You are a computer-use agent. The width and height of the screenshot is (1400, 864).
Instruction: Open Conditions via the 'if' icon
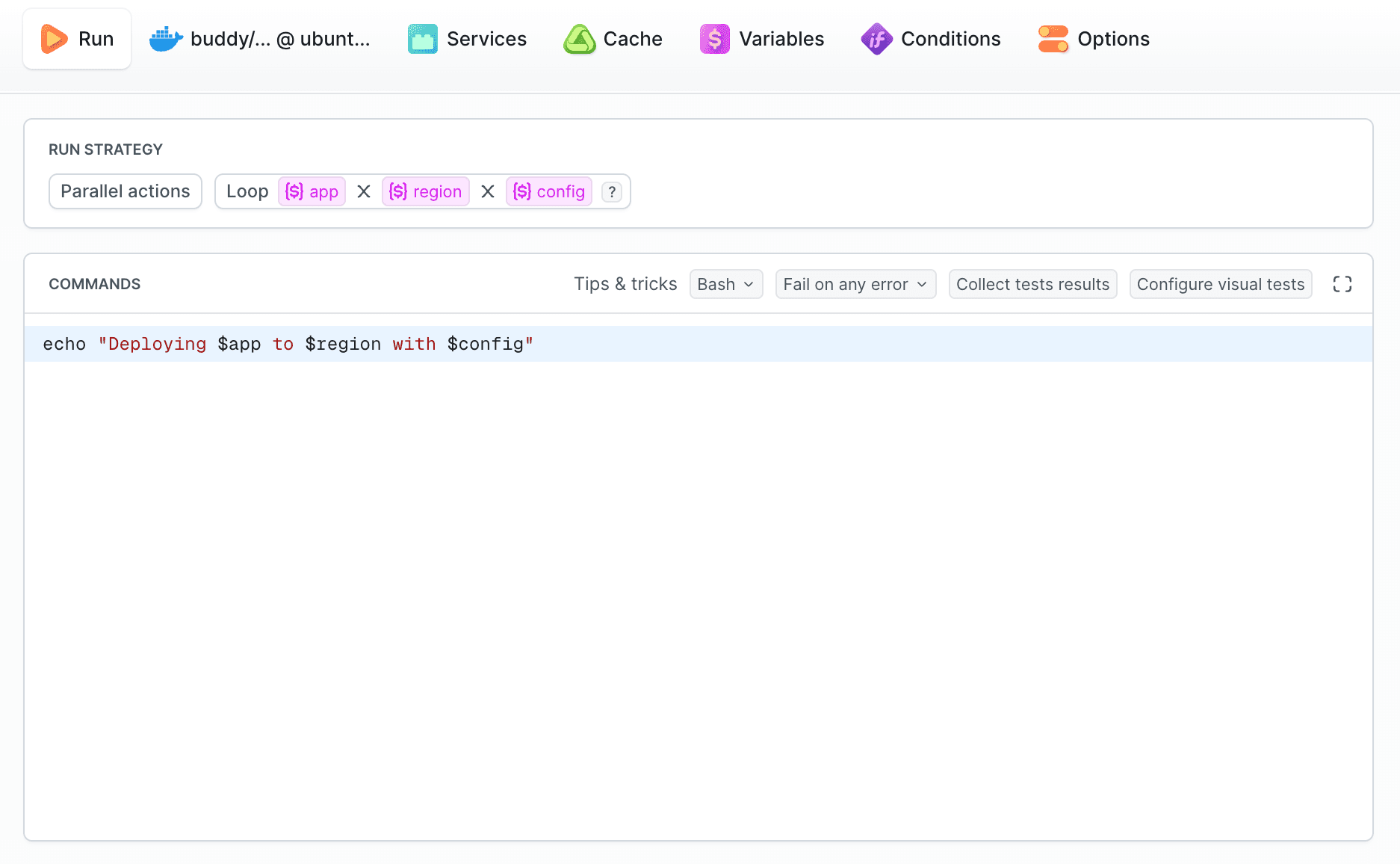[876, 38]
